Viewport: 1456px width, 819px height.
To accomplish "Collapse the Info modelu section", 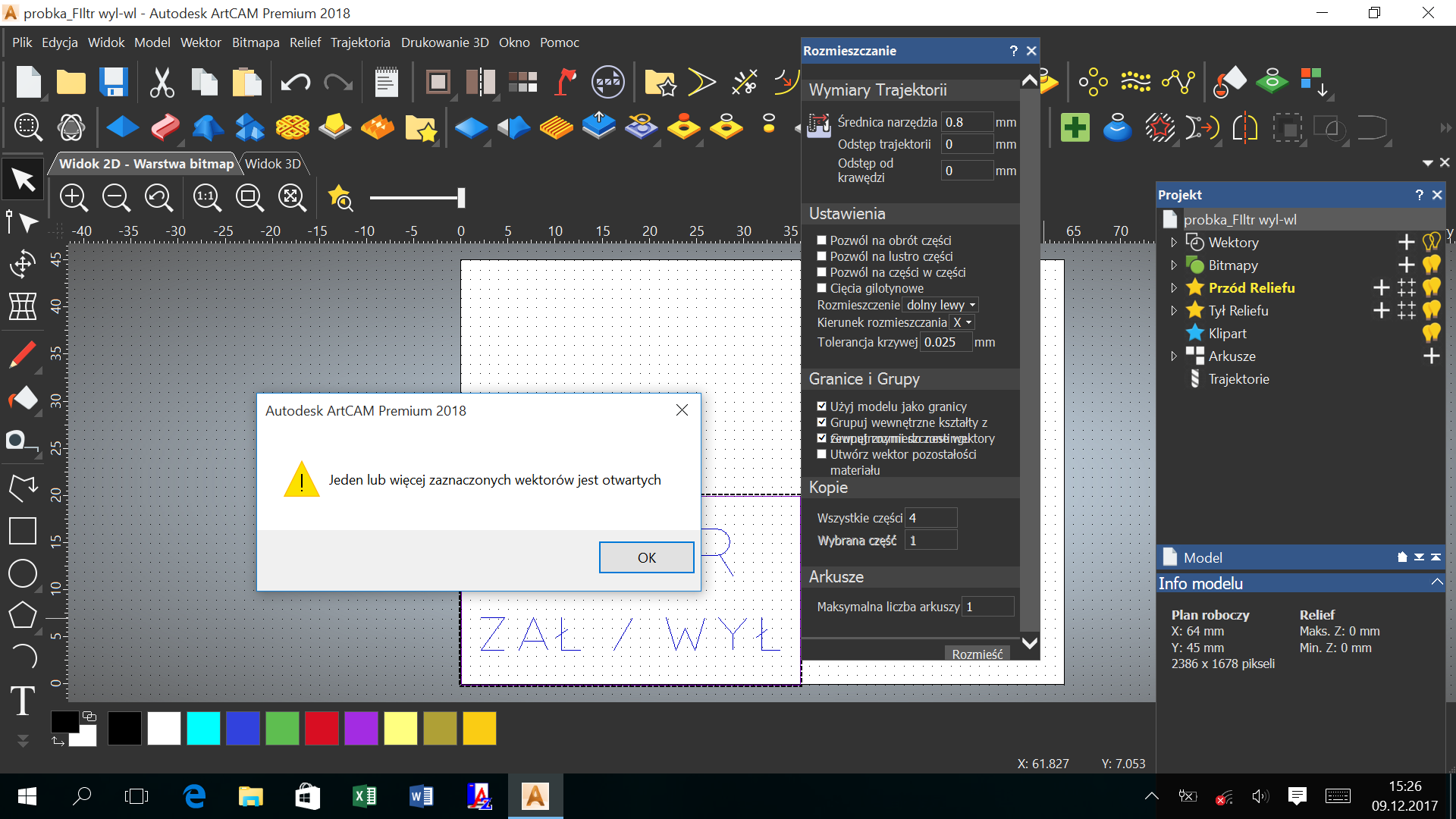I will 1436,582.
